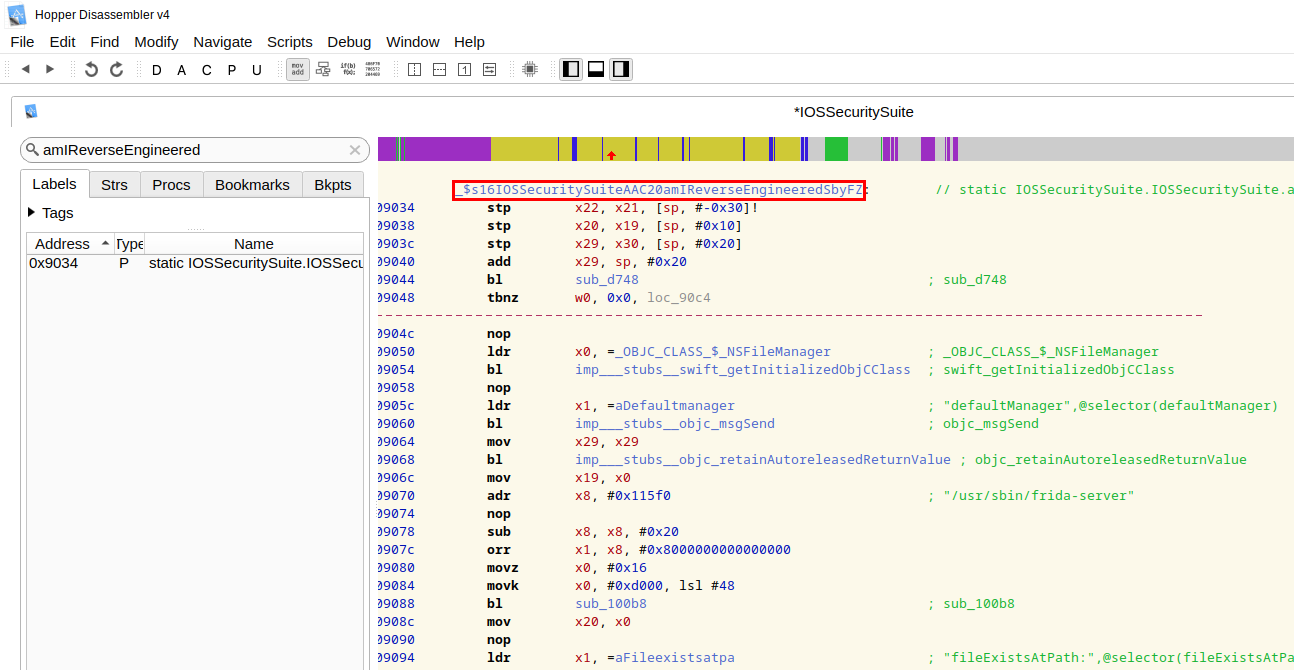Switch to control flow graph view
The width and height of the screenshot is (1294, 670).
[323, 69]
